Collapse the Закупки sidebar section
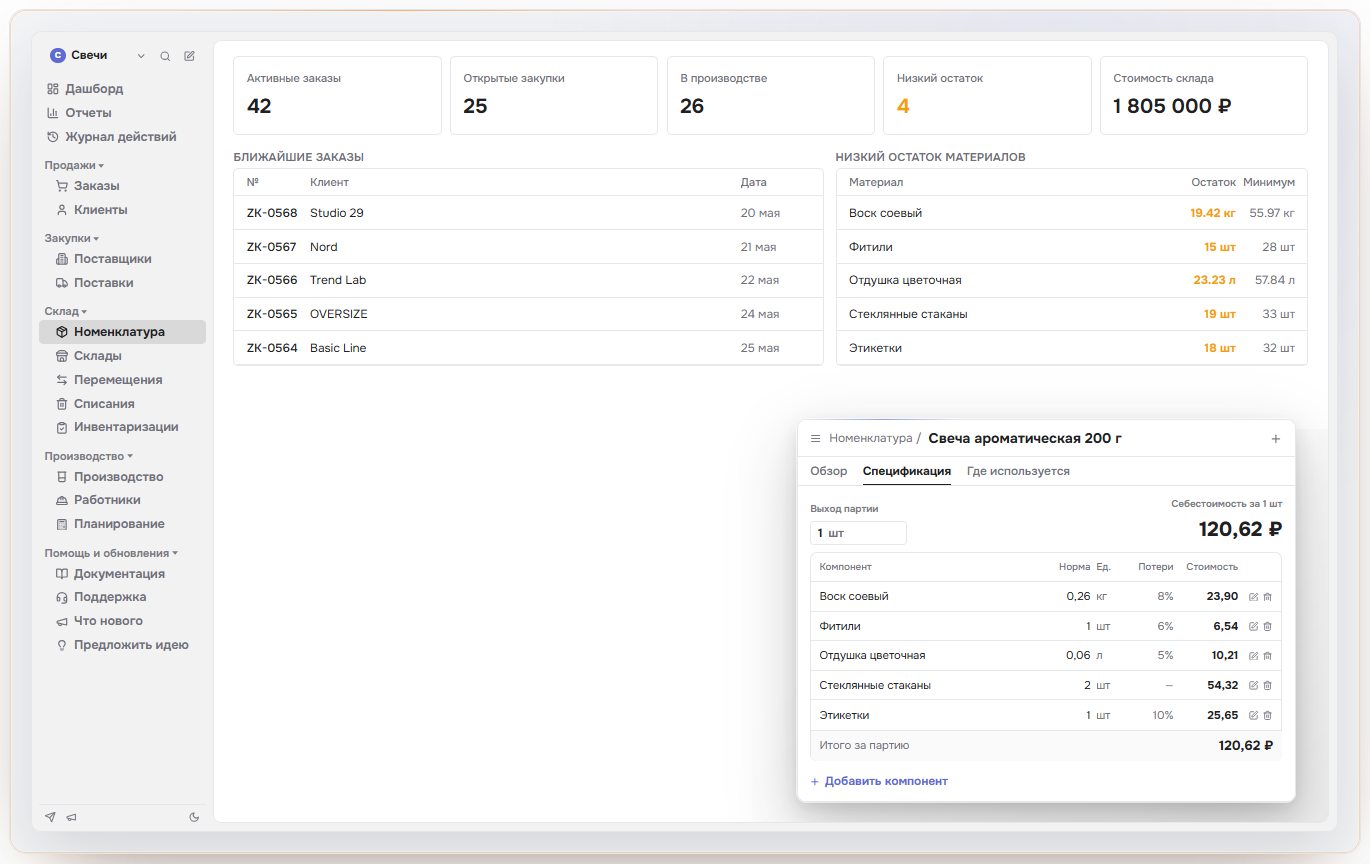This screenshot has height=864, width=1370. click(72, 238)
